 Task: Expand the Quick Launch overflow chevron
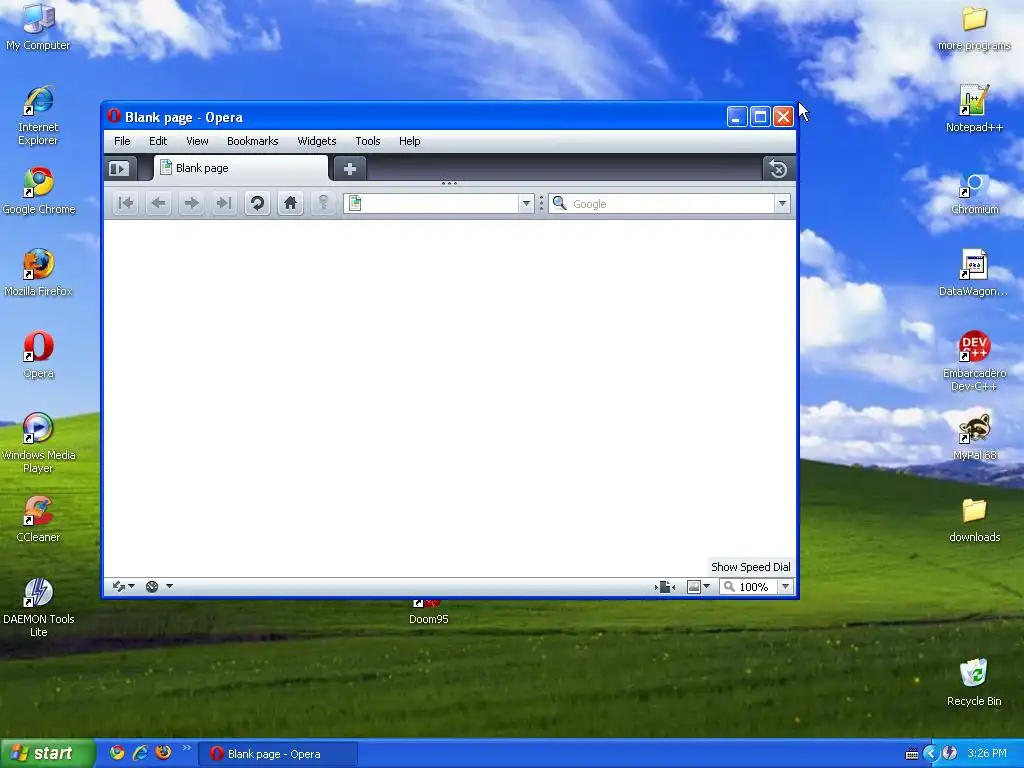coord(187,748)
